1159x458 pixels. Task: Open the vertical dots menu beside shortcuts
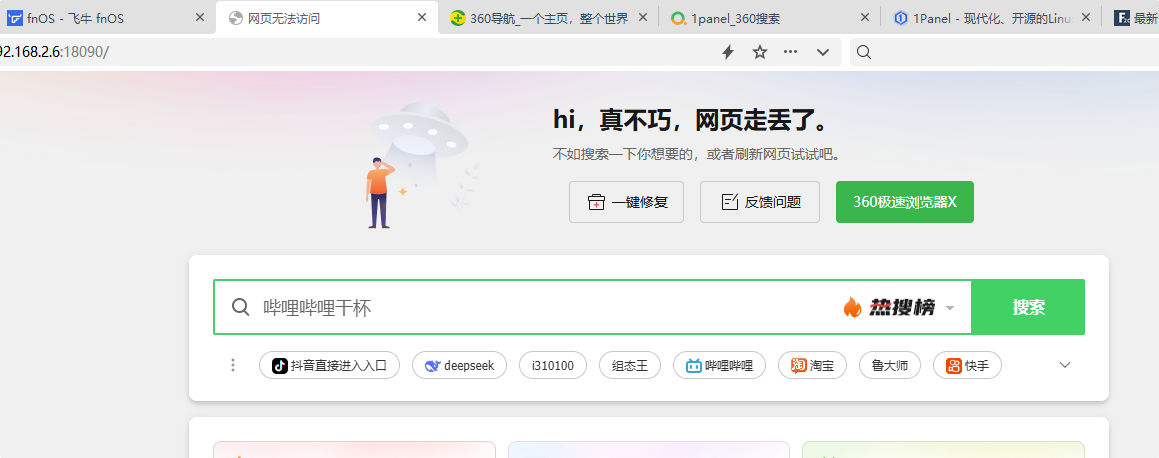click(233, 365)
